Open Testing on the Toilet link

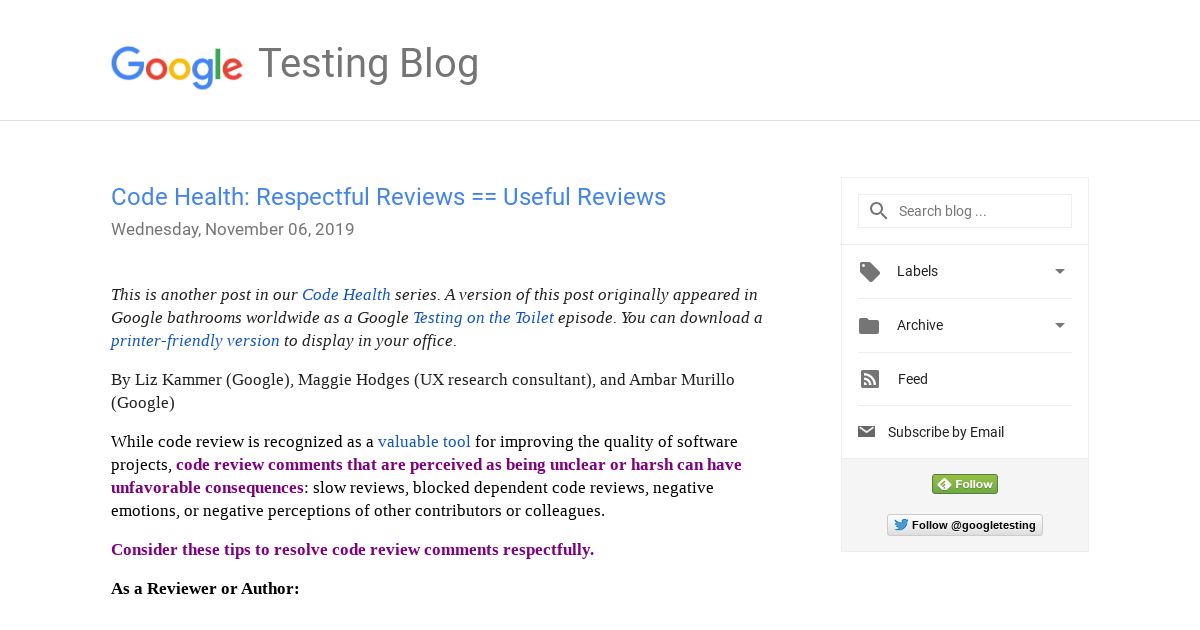click(483, 318)
